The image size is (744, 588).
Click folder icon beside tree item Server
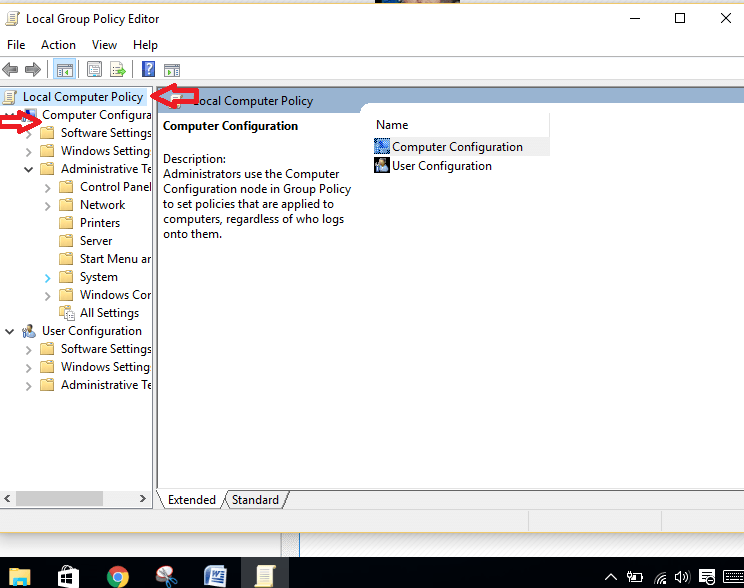tap(66, 241)
